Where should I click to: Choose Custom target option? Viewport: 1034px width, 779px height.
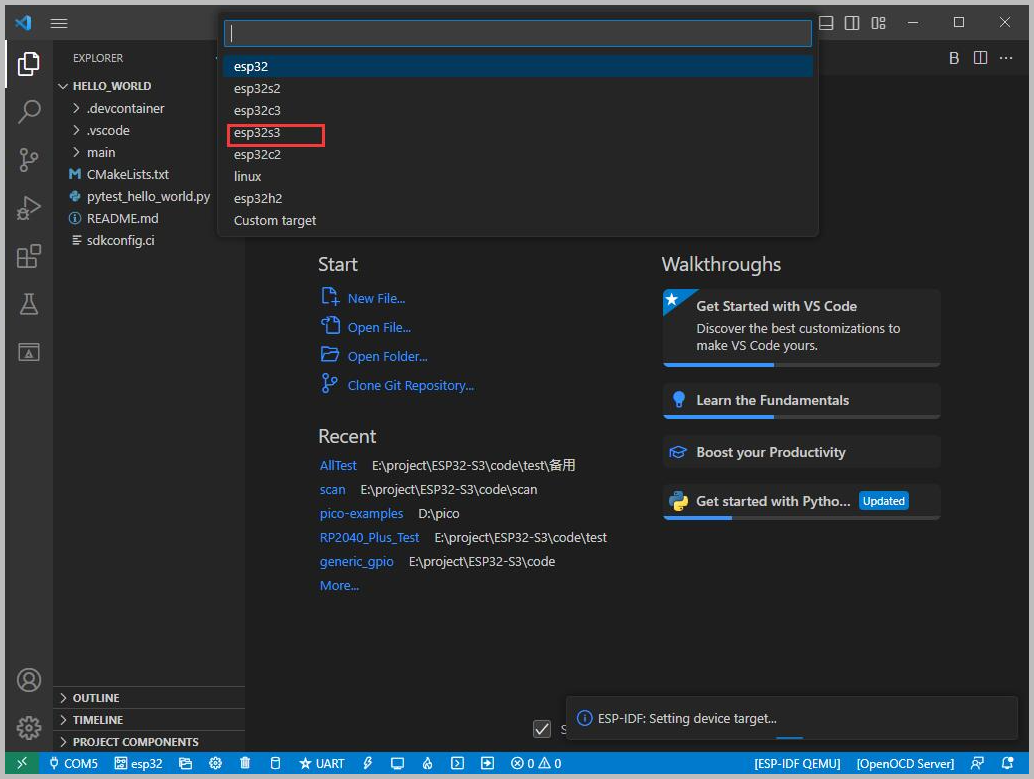pos(275,220)
